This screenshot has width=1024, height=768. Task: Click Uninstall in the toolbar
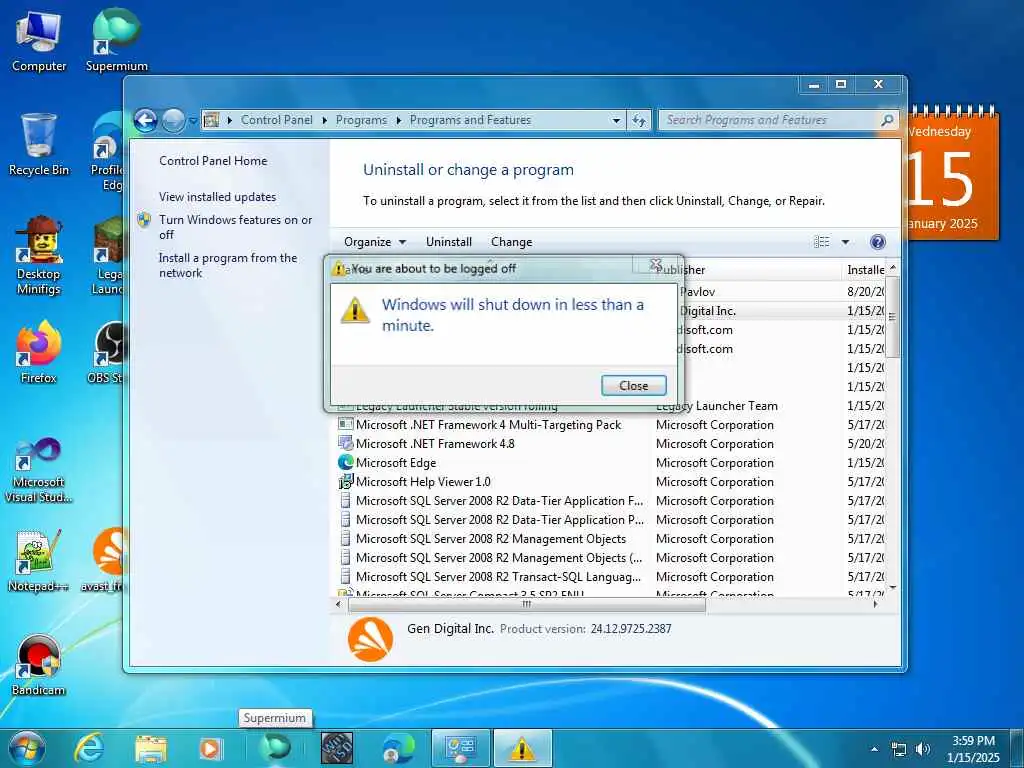point(449,242)
